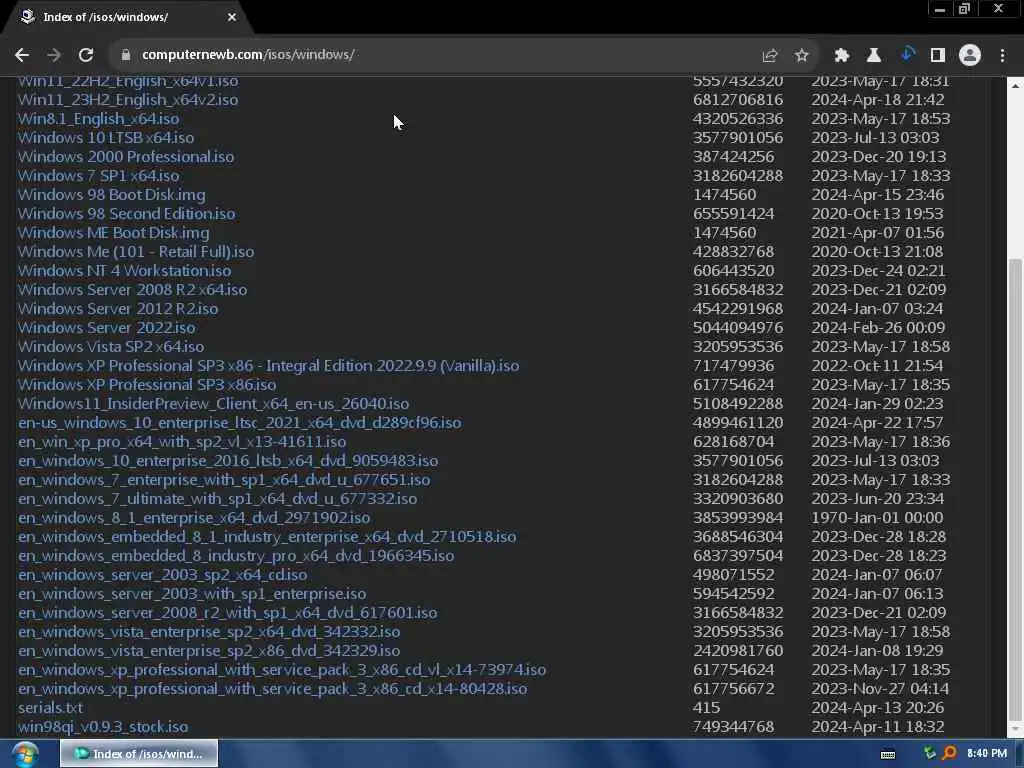This screenshot has height=768, width=1024.
Task: Download XP Integral Edition 2022.9.9 (Vanilla).iso
Action: (x=268, y=366)
